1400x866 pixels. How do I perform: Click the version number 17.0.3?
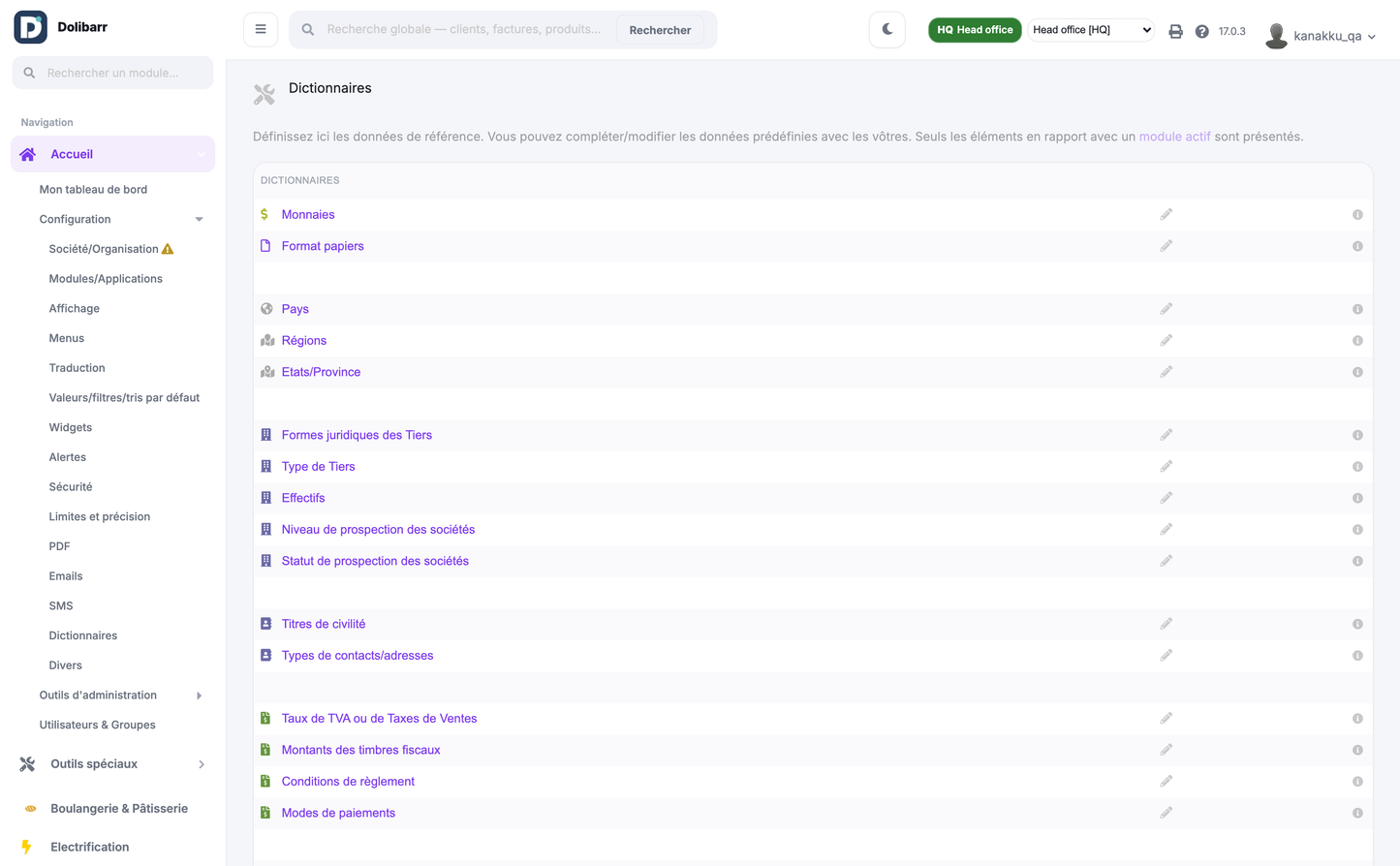point(1232,32)
